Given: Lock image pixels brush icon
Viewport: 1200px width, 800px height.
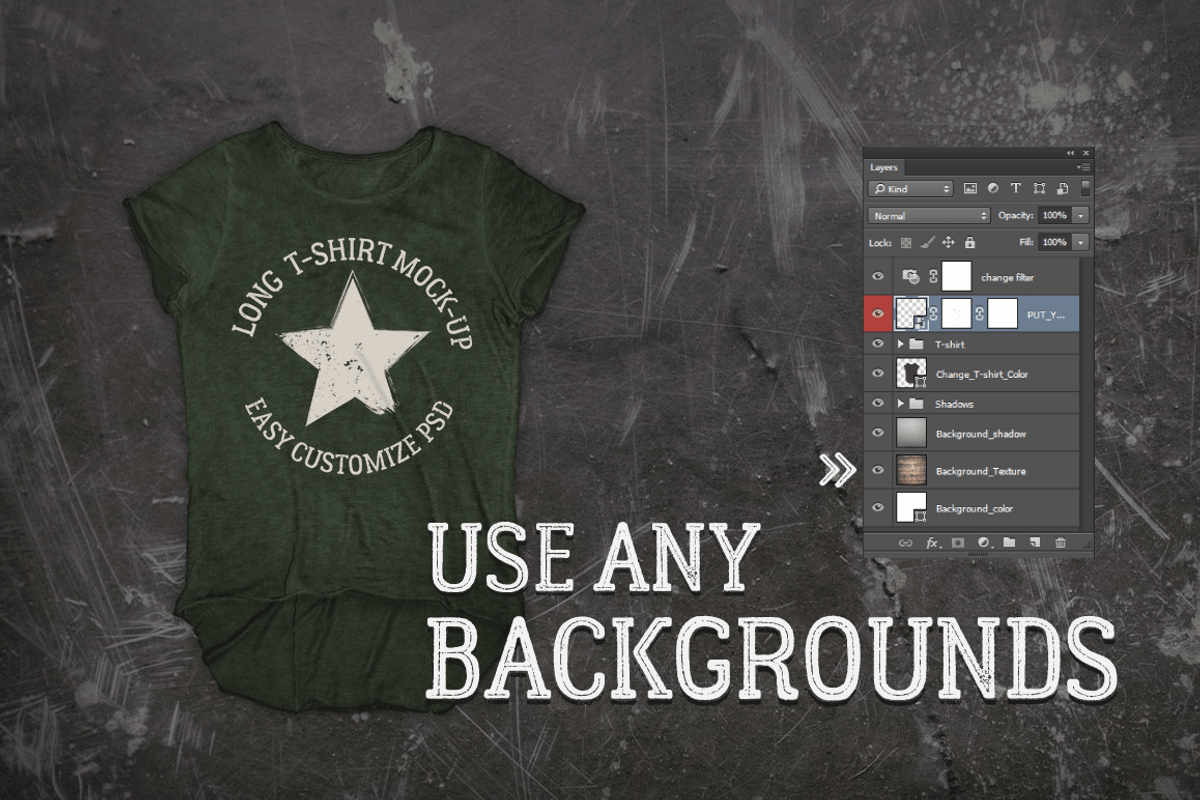Looking at the screenshot, I should [928, 242].
